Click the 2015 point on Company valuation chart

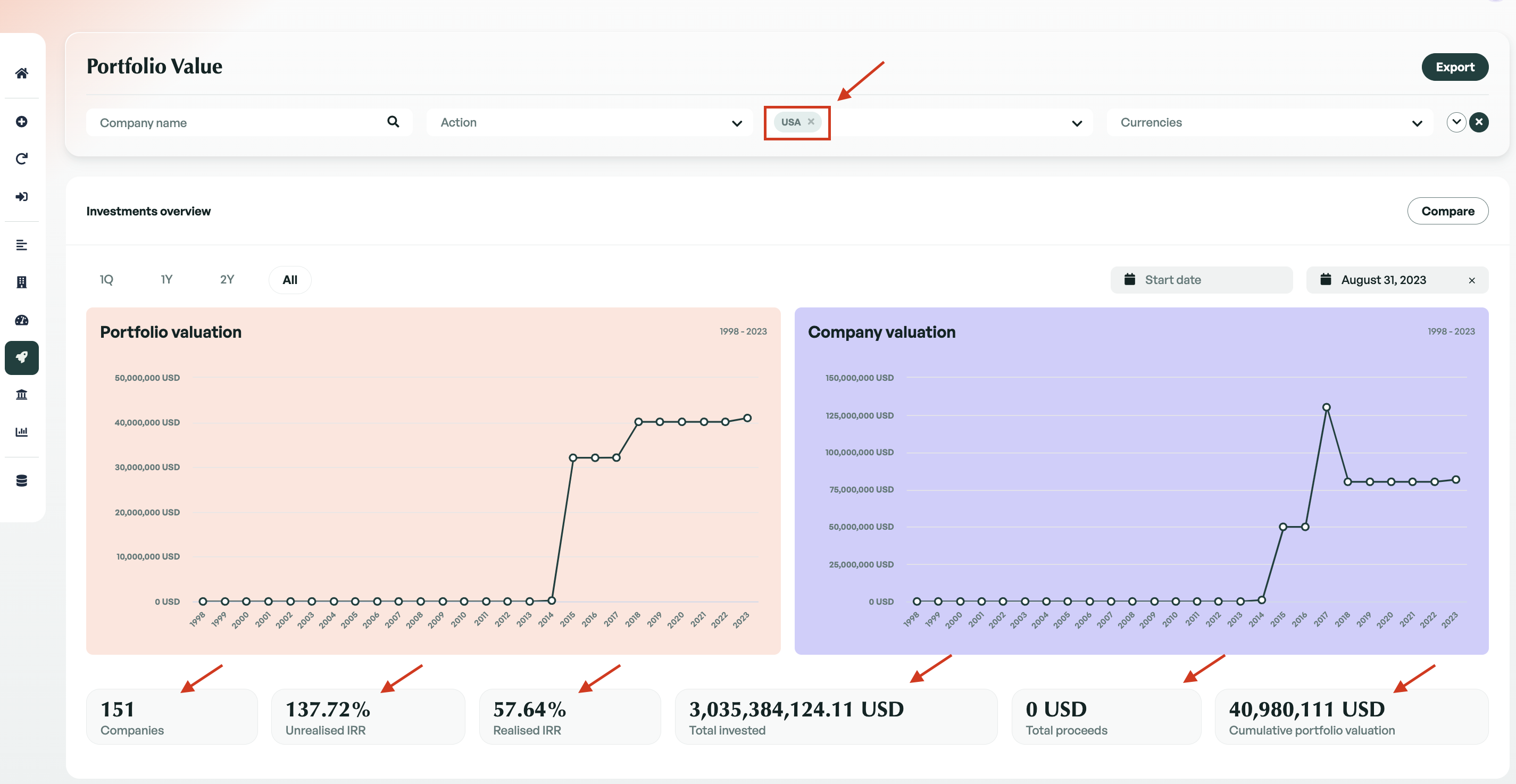(x=1283, y=527)
